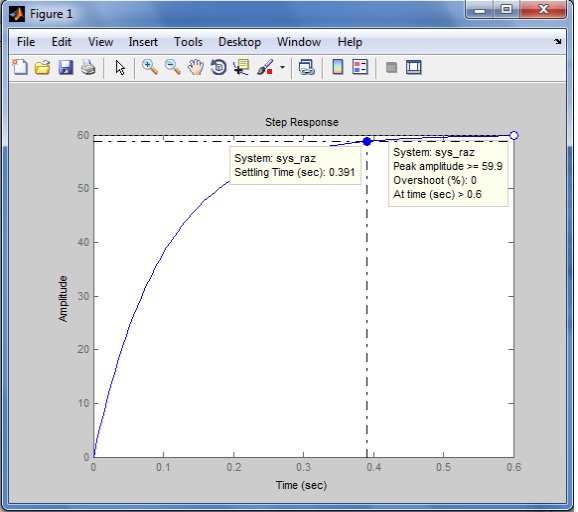Screen dimensions: 578x512
Task: Select the Rotate 3D tool
Action: [x=219, y=67]
